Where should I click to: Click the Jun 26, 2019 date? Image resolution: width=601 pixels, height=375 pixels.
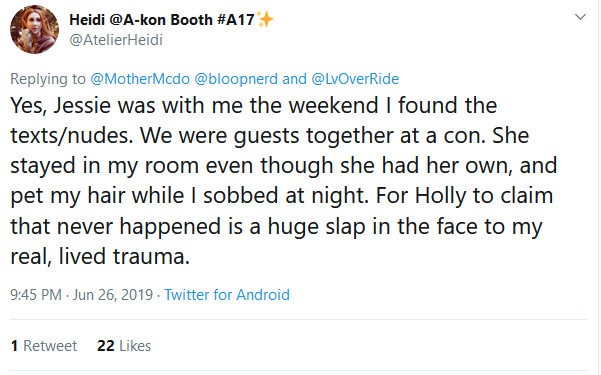(x=113, y=295)
